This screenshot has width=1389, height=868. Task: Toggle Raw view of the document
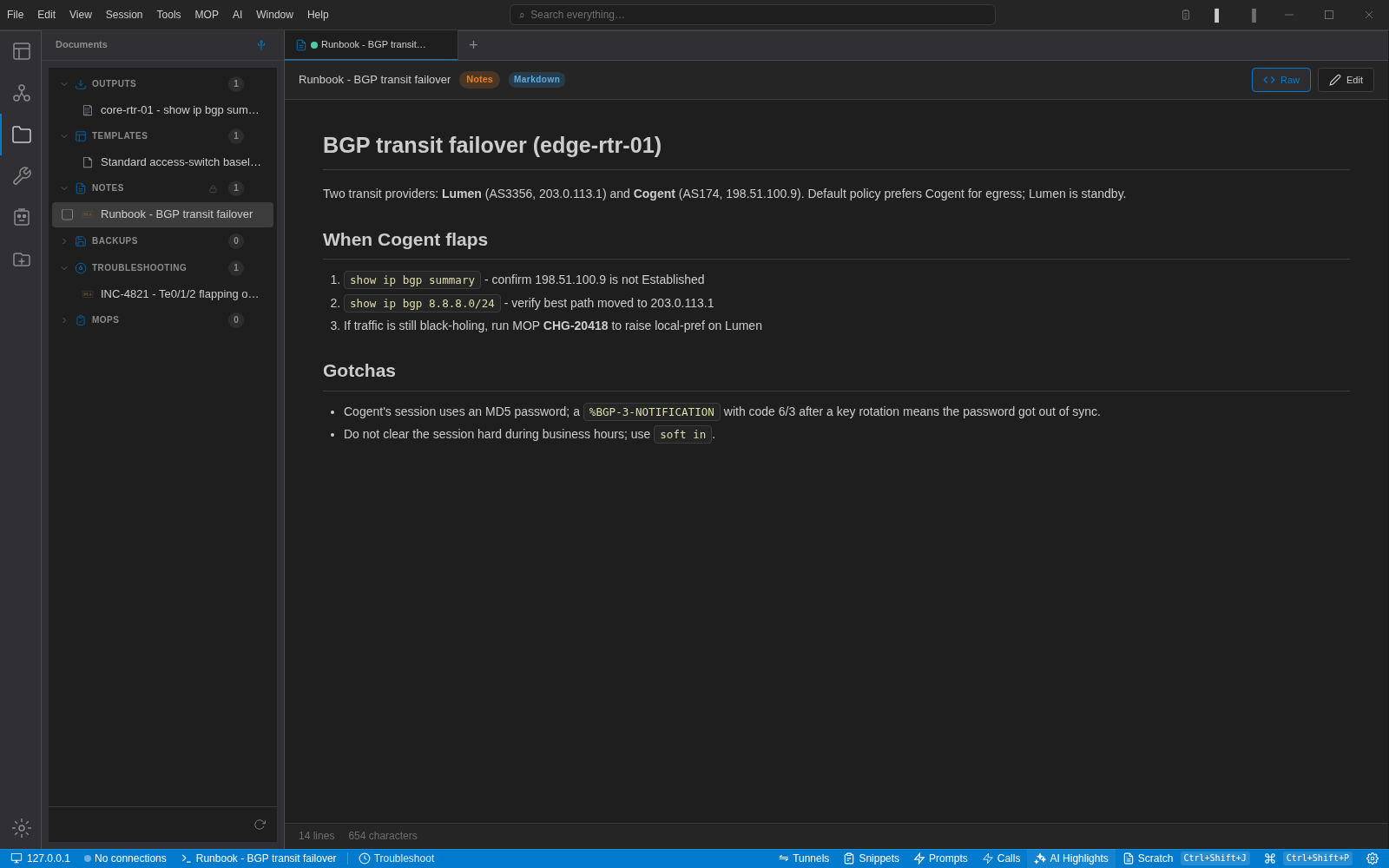1281,80
